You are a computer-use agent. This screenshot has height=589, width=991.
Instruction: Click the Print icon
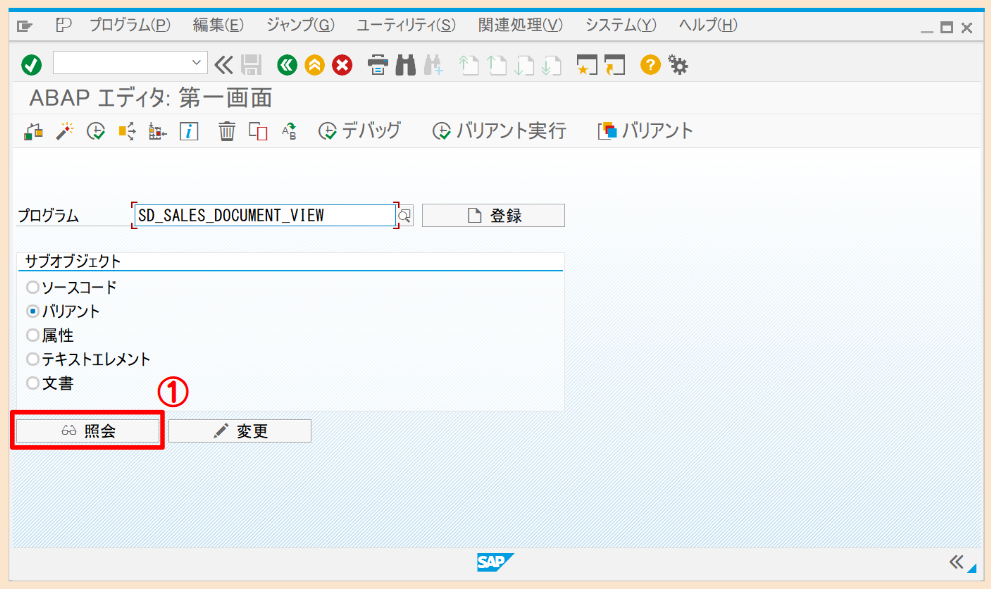click(x=378, y=64)
